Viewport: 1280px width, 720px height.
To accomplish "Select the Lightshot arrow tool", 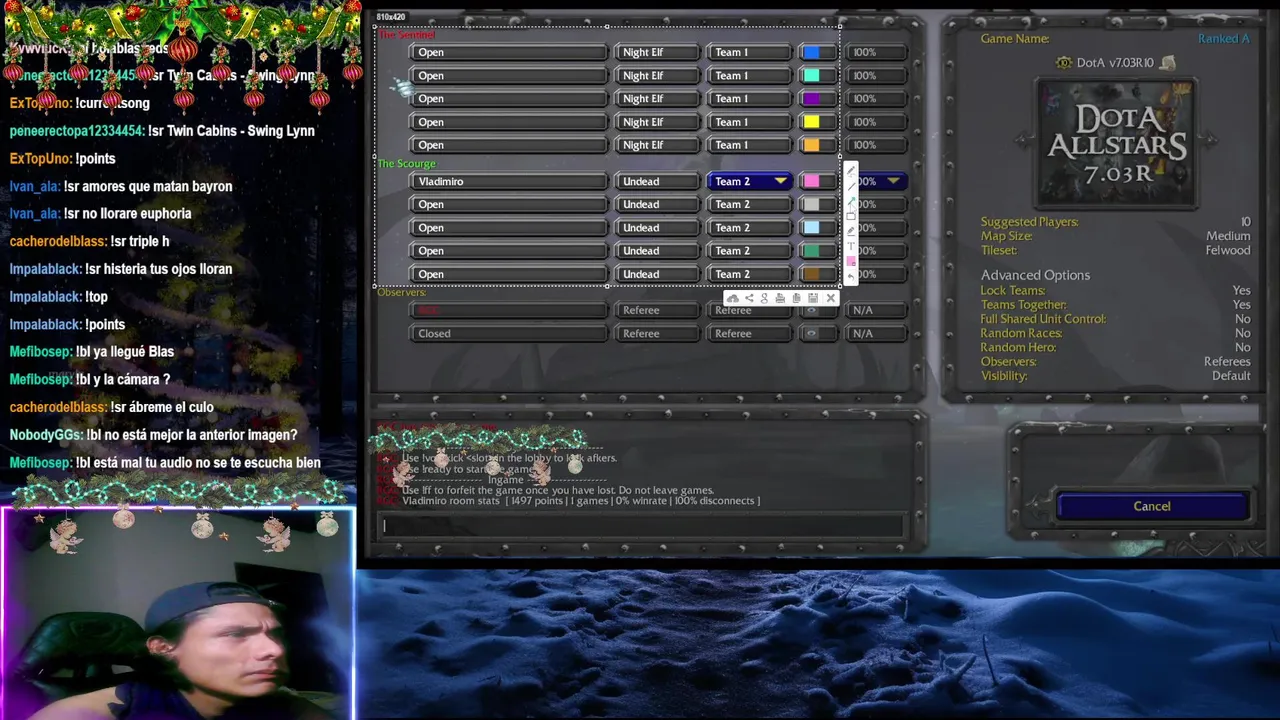I will [851, 201].
